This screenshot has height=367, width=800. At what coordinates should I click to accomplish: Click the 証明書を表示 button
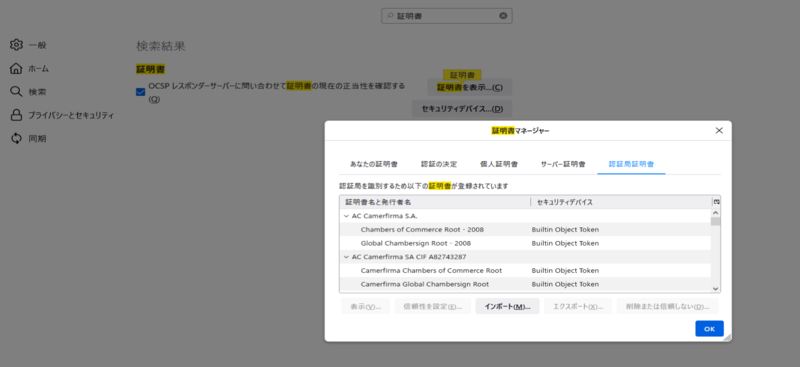pos(469,87)
